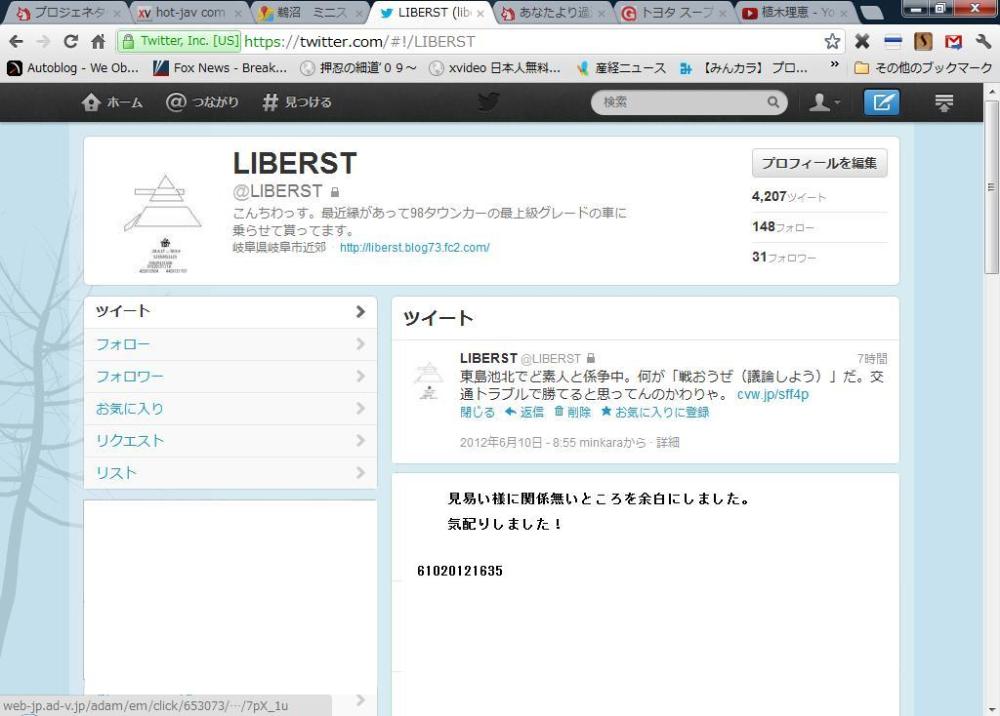
Task: Open the Chrome wrench settings menu
Action: [x=983, y=42]
